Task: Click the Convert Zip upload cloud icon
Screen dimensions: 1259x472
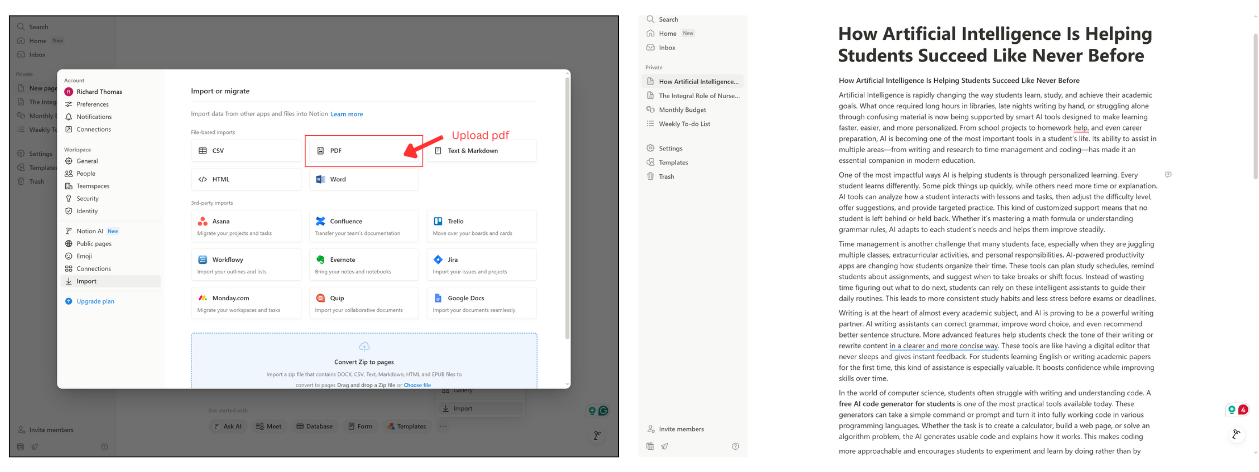Action: pyautogui.click(x=364, y=346)
